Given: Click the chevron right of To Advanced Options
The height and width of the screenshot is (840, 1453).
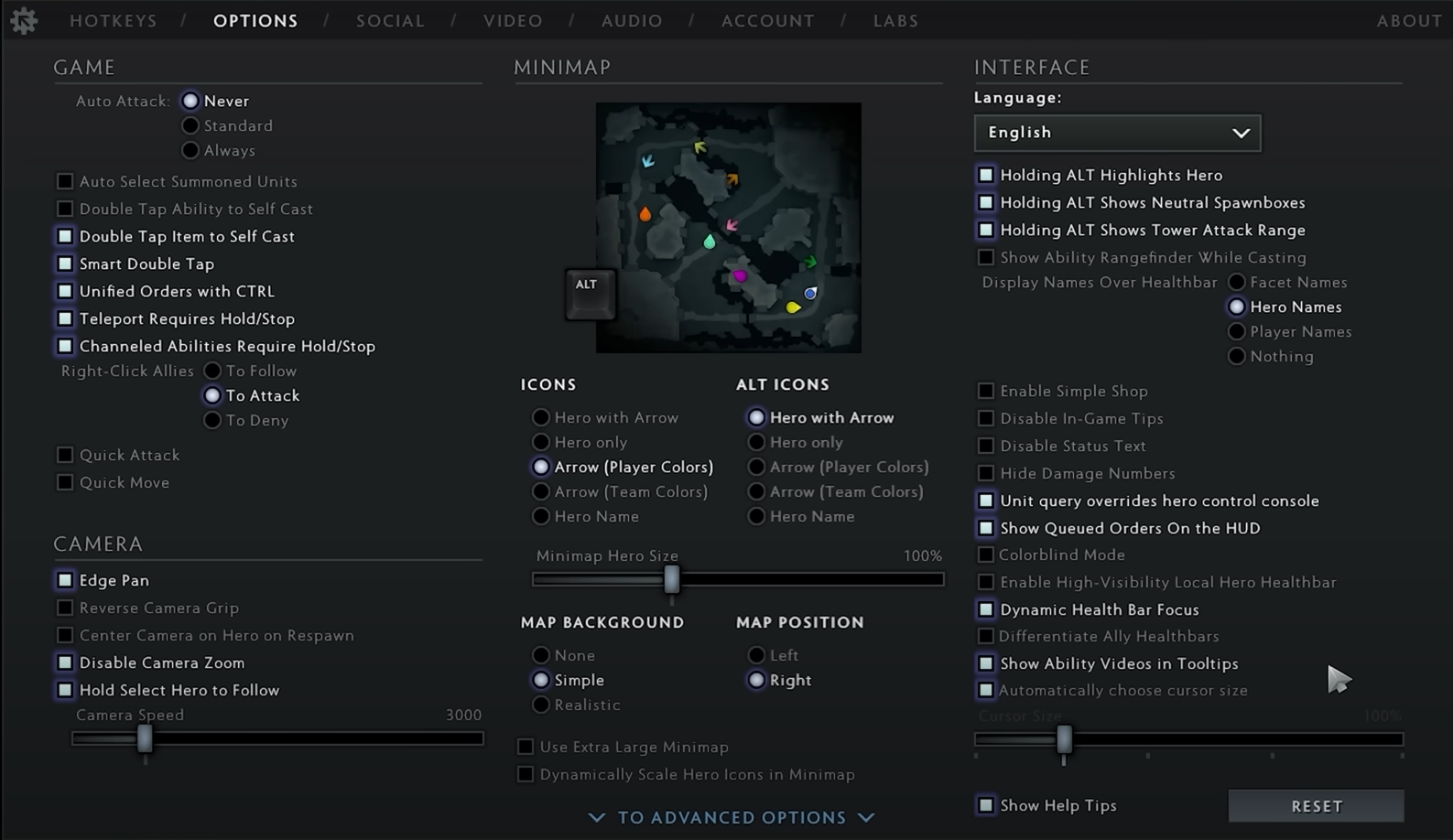Looking at the screenshot, I should [x=866, y=817].
